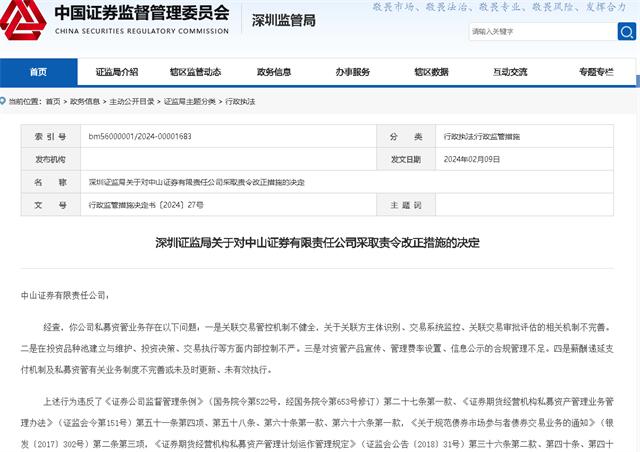
Task: Focus the keyword search input field
Action: [543, 31]
